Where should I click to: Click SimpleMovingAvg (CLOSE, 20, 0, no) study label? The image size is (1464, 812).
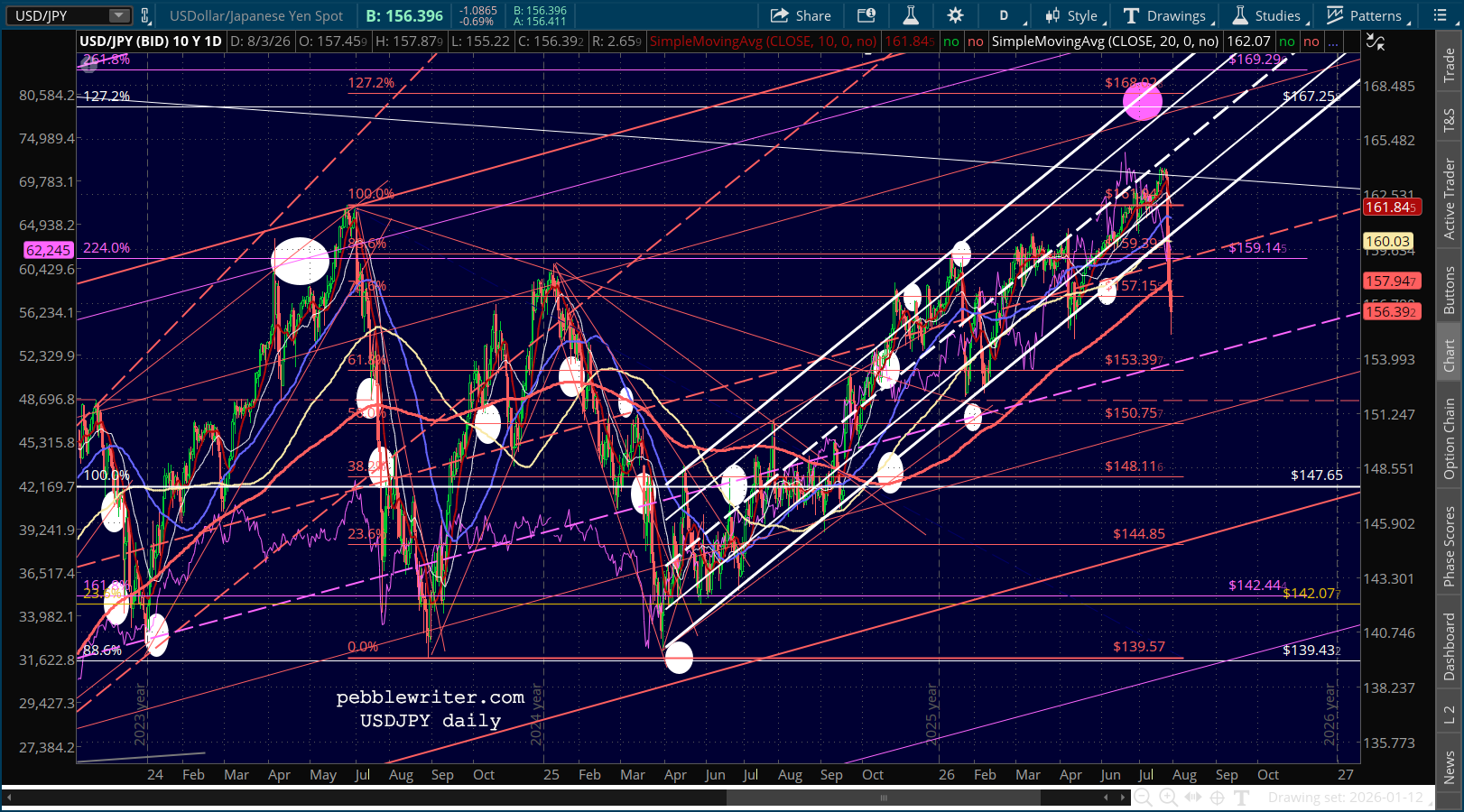click(x=1106, y=42)
